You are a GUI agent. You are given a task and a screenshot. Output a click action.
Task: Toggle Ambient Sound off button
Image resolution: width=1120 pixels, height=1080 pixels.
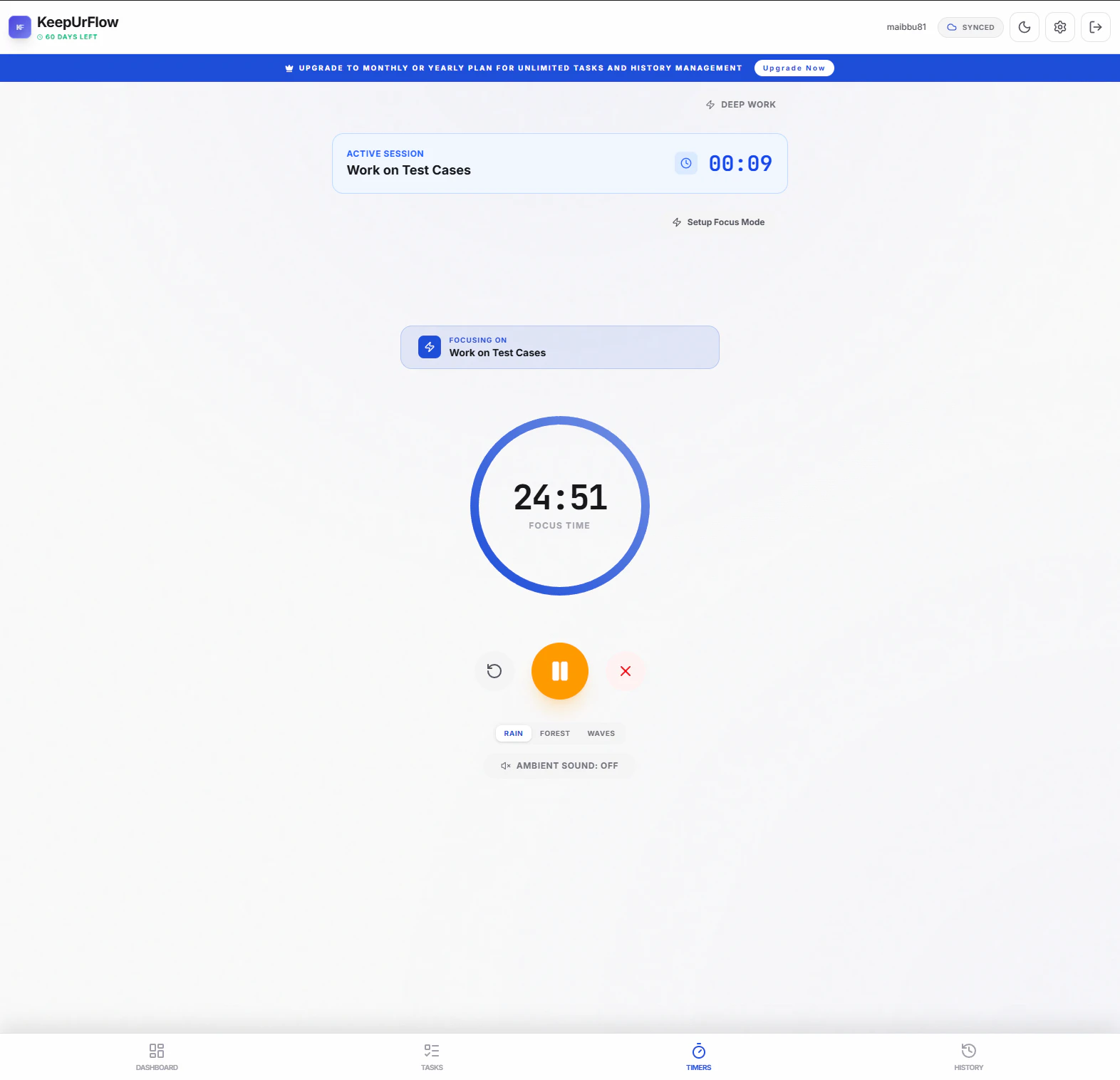(x=559, y=766)
